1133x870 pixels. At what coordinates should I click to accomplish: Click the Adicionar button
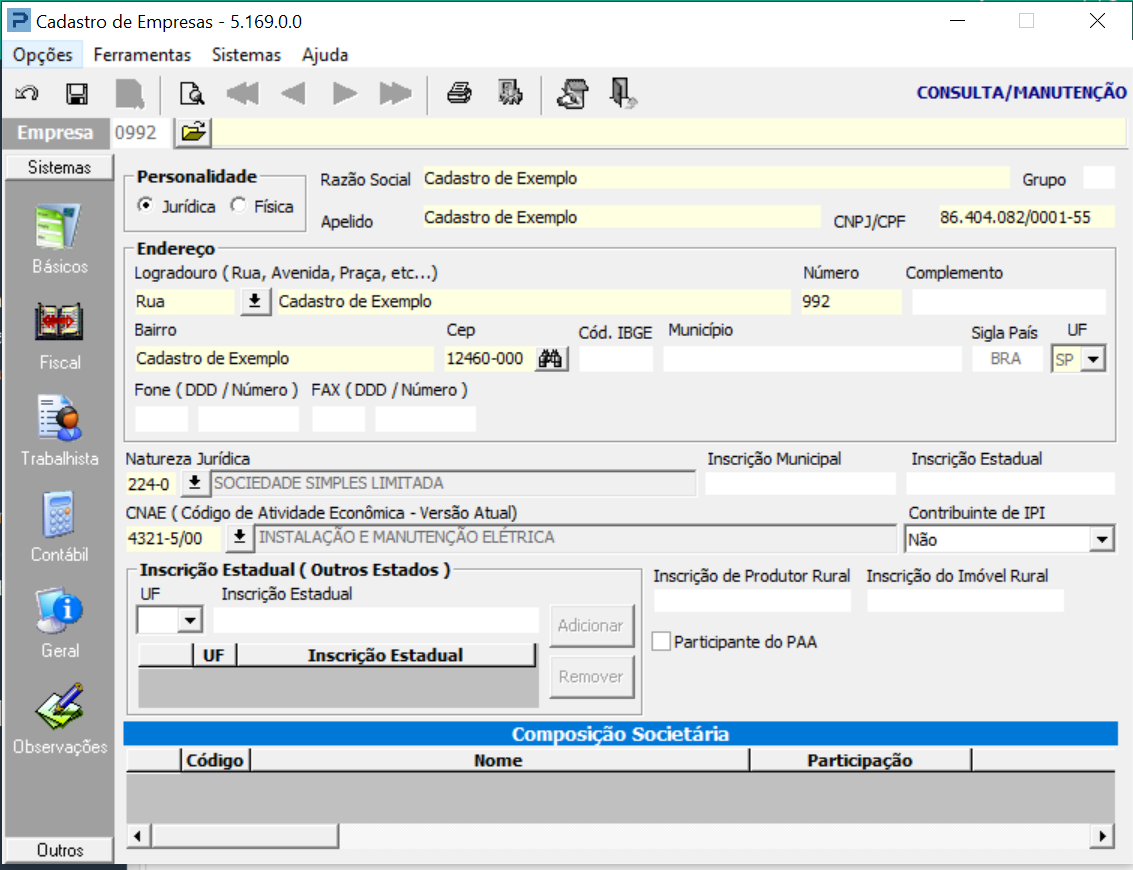click(x=591, y=626)
